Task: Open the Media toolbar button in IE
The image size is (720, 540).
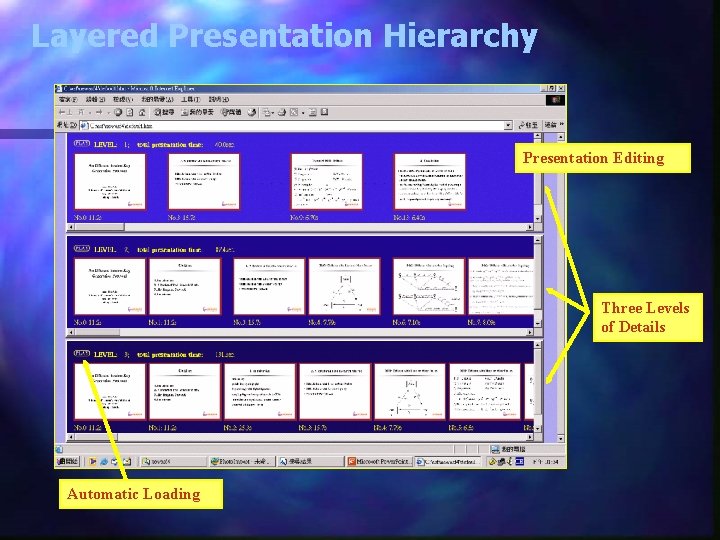Action: (231, 112)
